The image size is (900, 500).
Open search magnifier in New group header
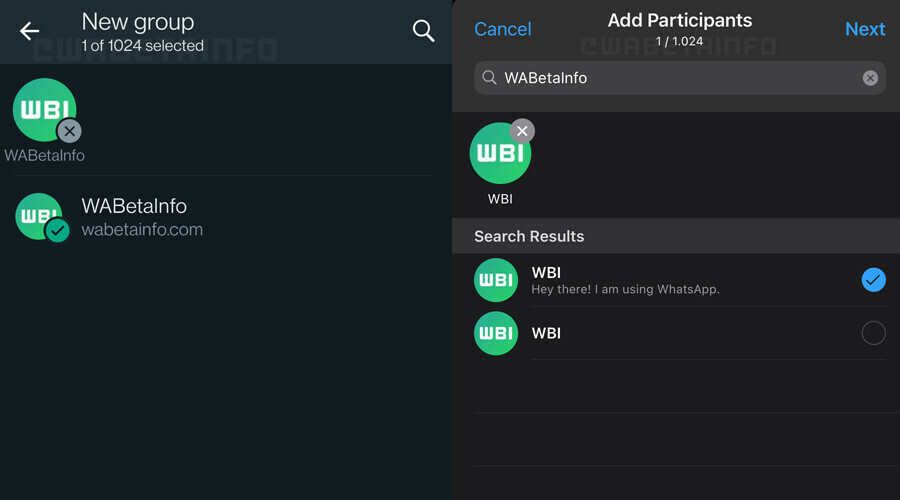click(x=424, y=31)
